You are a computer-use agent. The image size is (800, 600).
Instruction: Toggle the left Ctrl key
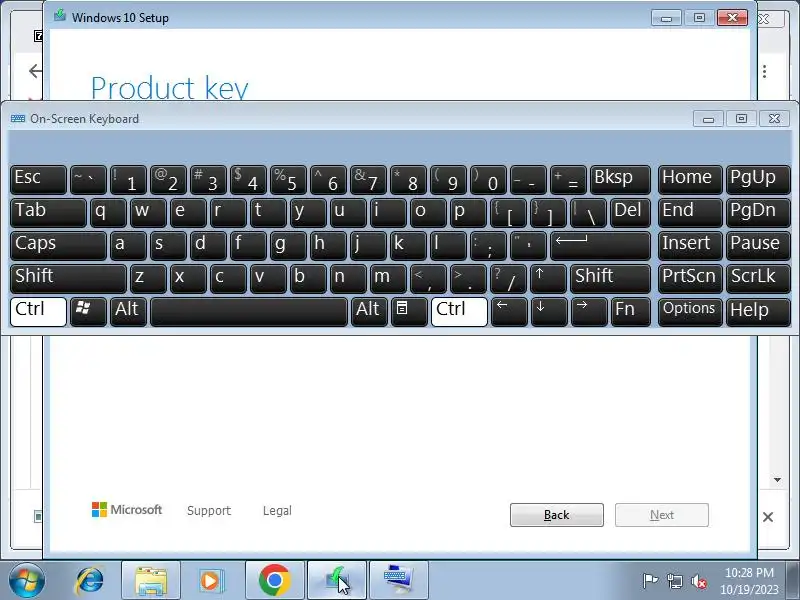38,312
